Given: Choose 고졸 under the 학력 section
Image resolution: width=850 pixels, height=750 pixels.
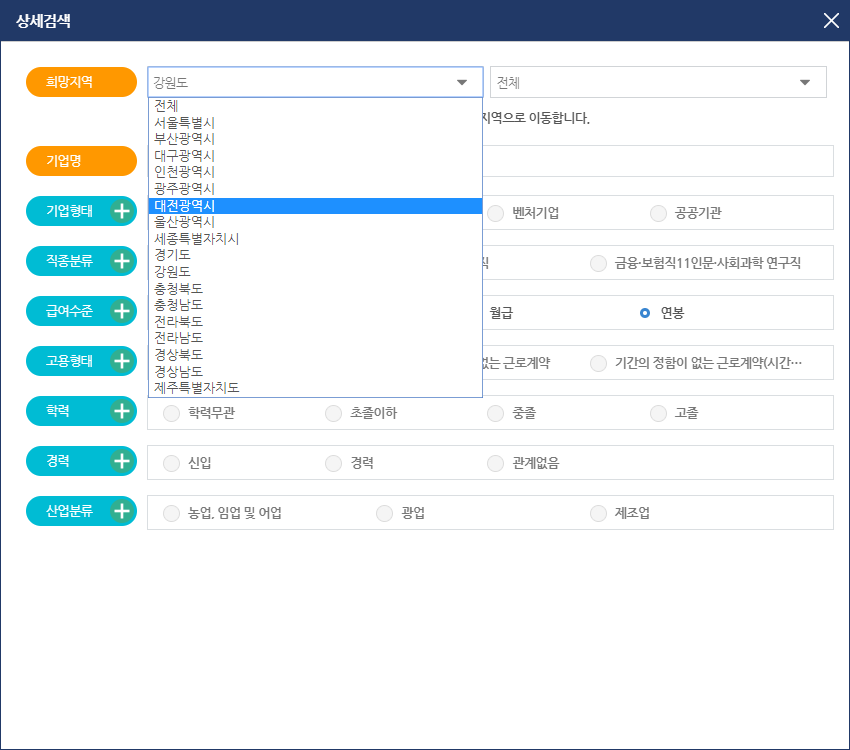Looking at the screenshot, I should tap(658, 412).
